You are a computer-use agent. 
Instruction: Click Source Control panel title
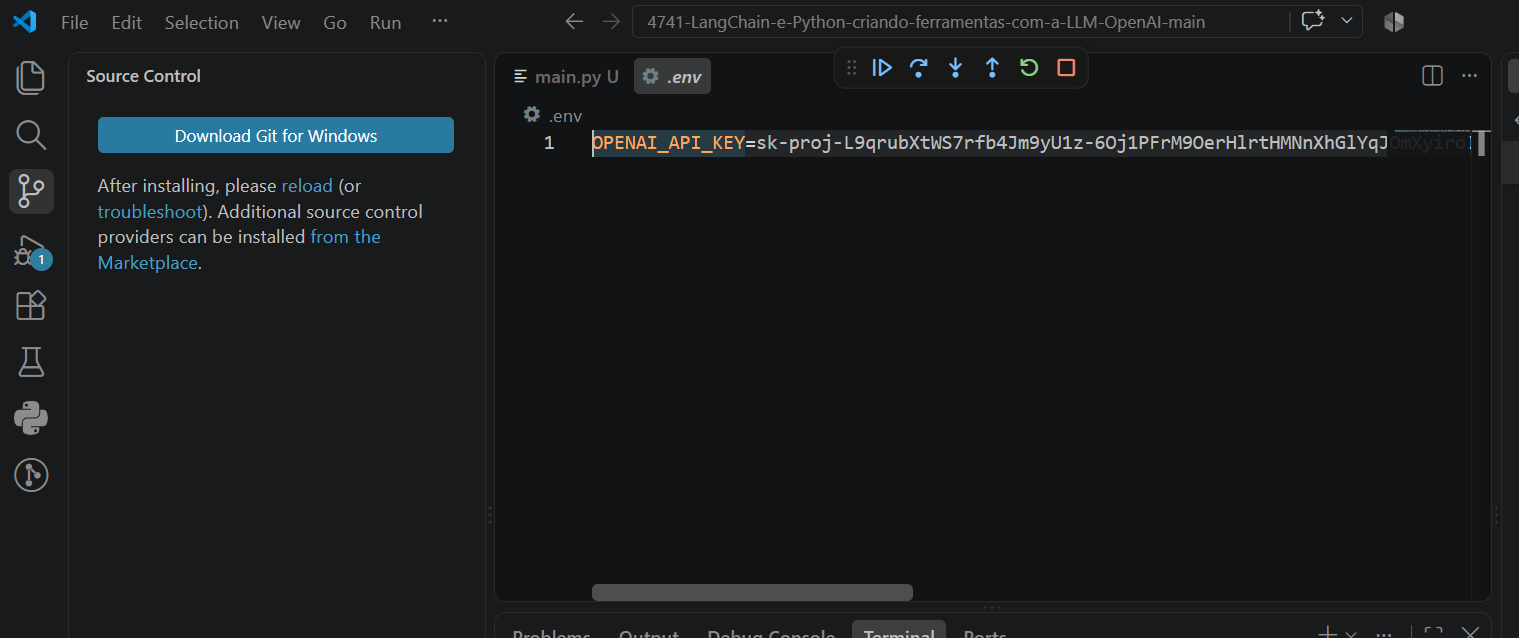click(x=143, y=76)
